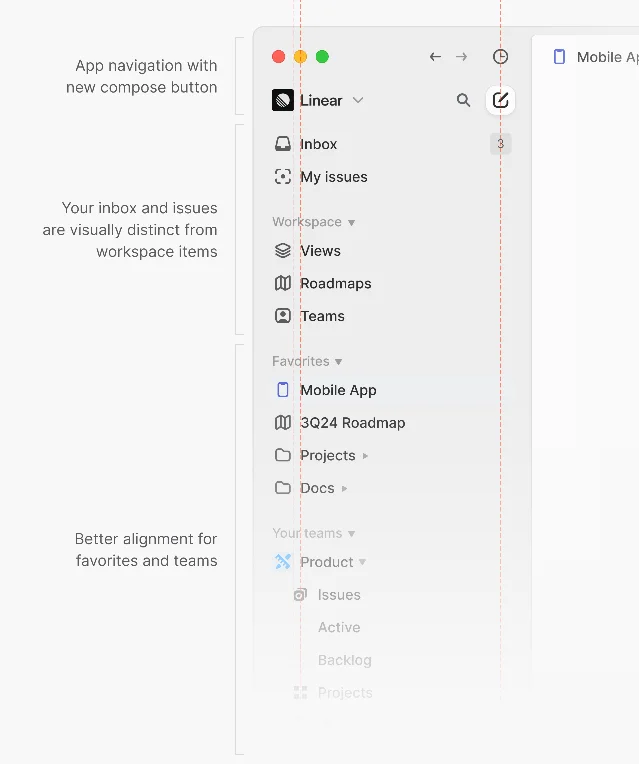Click the Linear workspace name

point(321,100)
